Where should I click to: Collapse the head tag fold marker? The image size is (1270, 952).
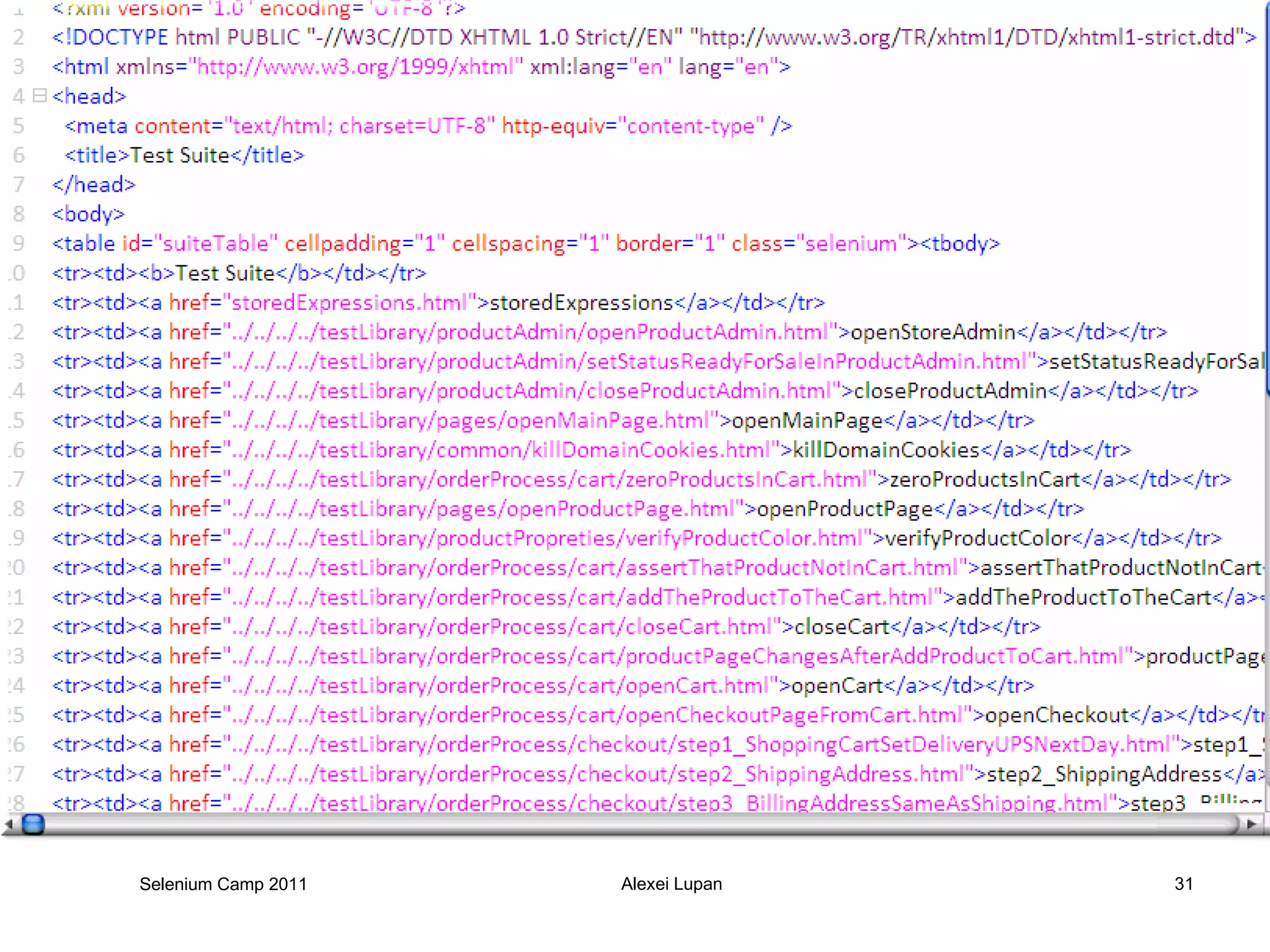(40, 95)
